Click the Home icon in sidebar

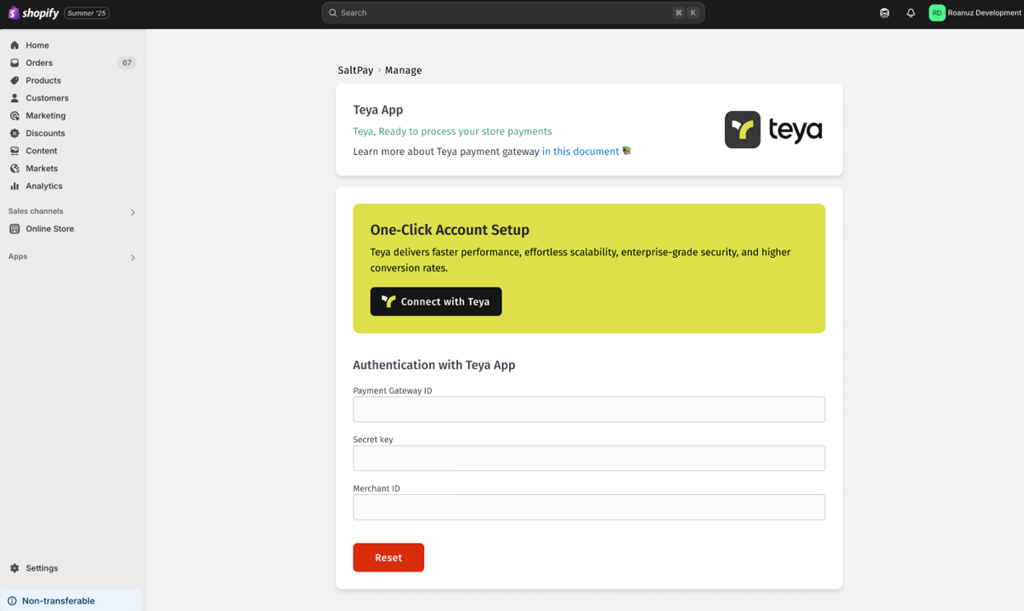(15, 45)
